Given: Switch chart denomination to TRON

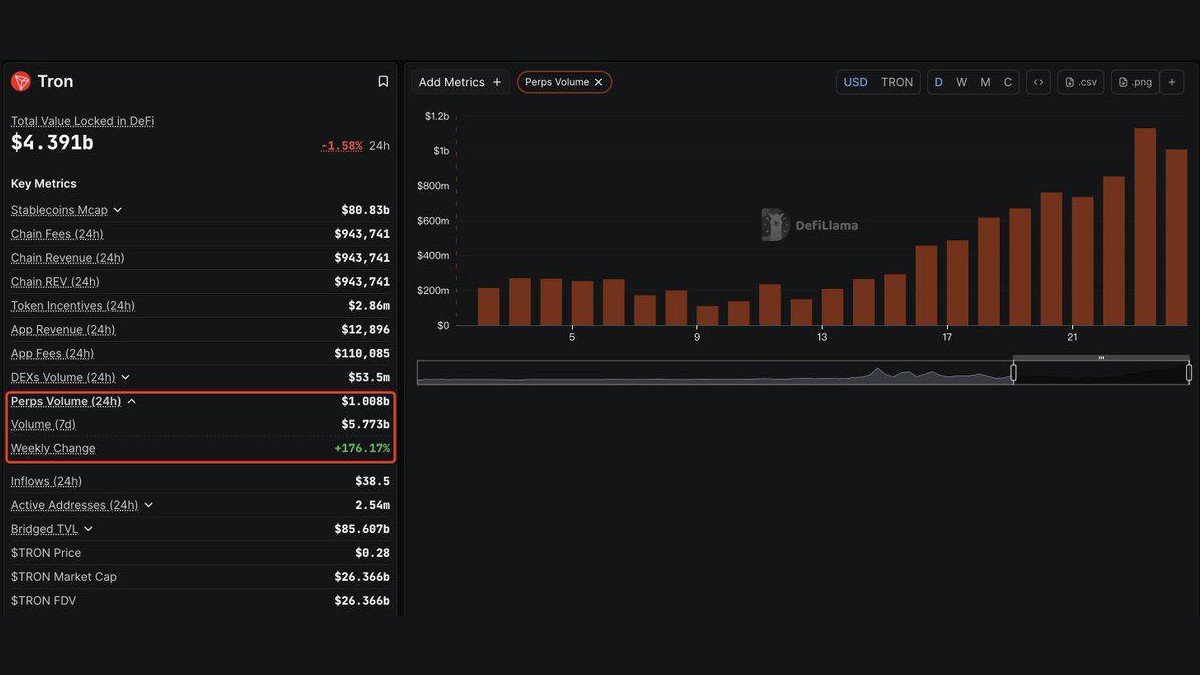Looking at the screenshot, I should (x=897, y=82).
